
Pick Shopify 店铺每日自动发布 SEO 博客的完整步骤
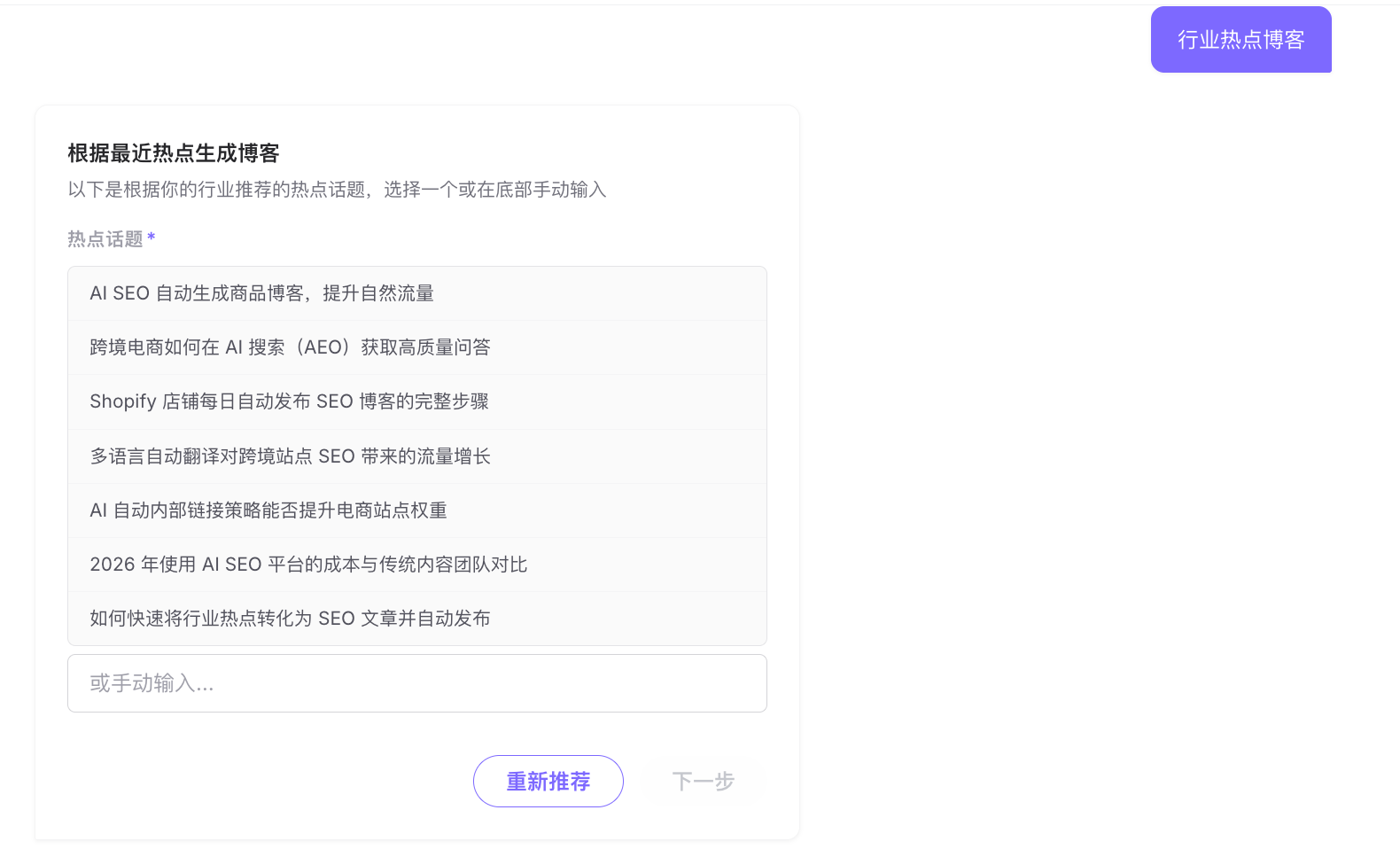point(417,401)
